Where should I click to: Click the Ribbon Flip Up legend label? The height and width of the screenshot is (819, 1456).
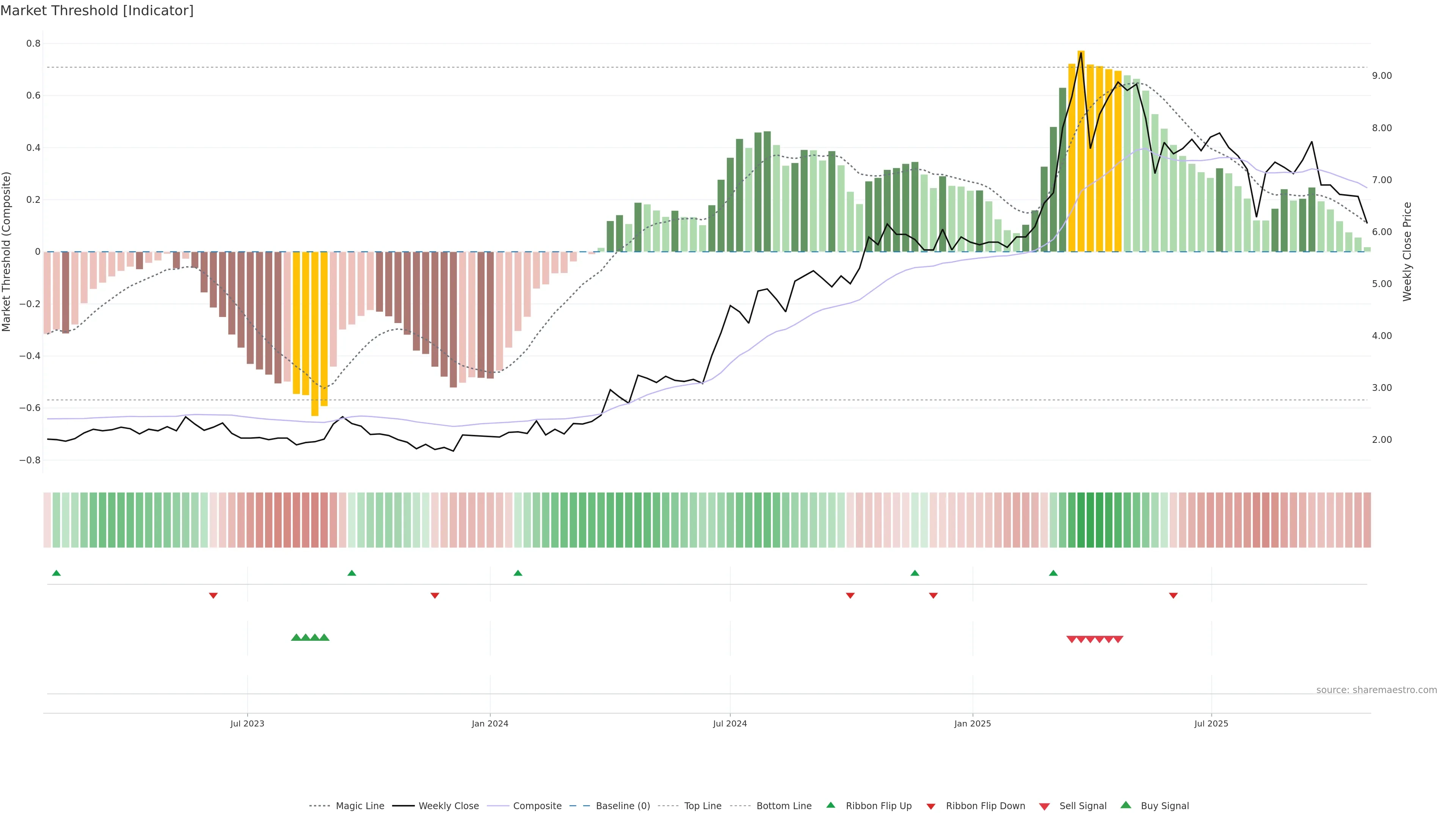pyautogui.click(x=879, y=806)
